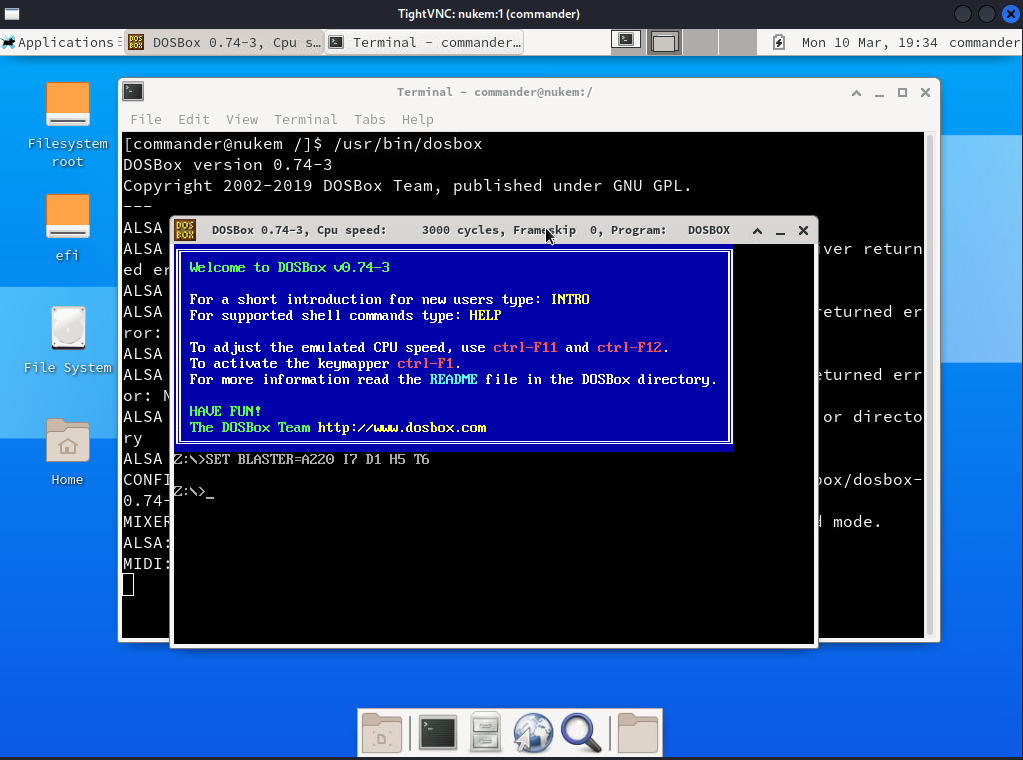Viewport: 1023px width, 760px height.
Task: Click the Terminal window title text
Action: (494, 92)
